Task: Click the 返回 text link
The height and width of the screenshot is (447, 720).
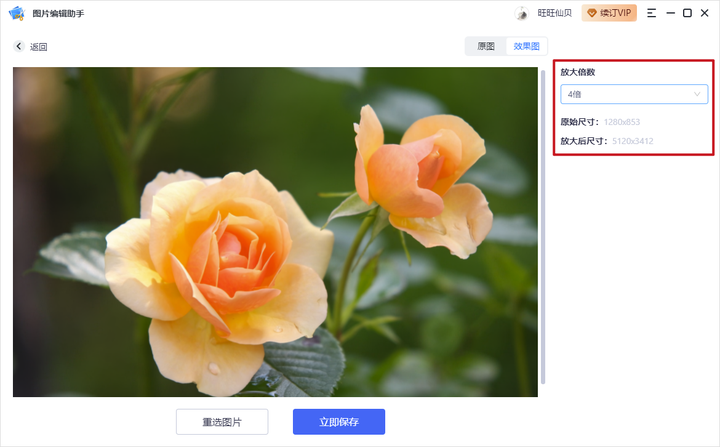Action: pos(39,47)
